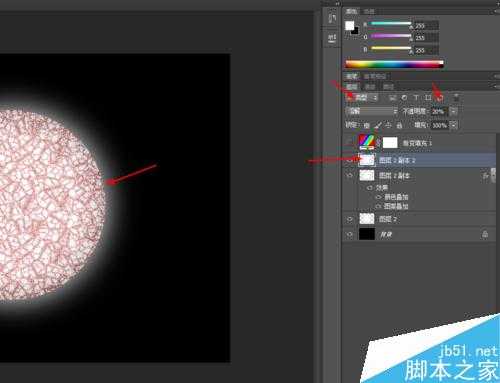Click the thumbnail of 图层 2 副本 layer
The height and width of the screenshot is (383, 500).
pyautogui.click(x=367, y=175)
